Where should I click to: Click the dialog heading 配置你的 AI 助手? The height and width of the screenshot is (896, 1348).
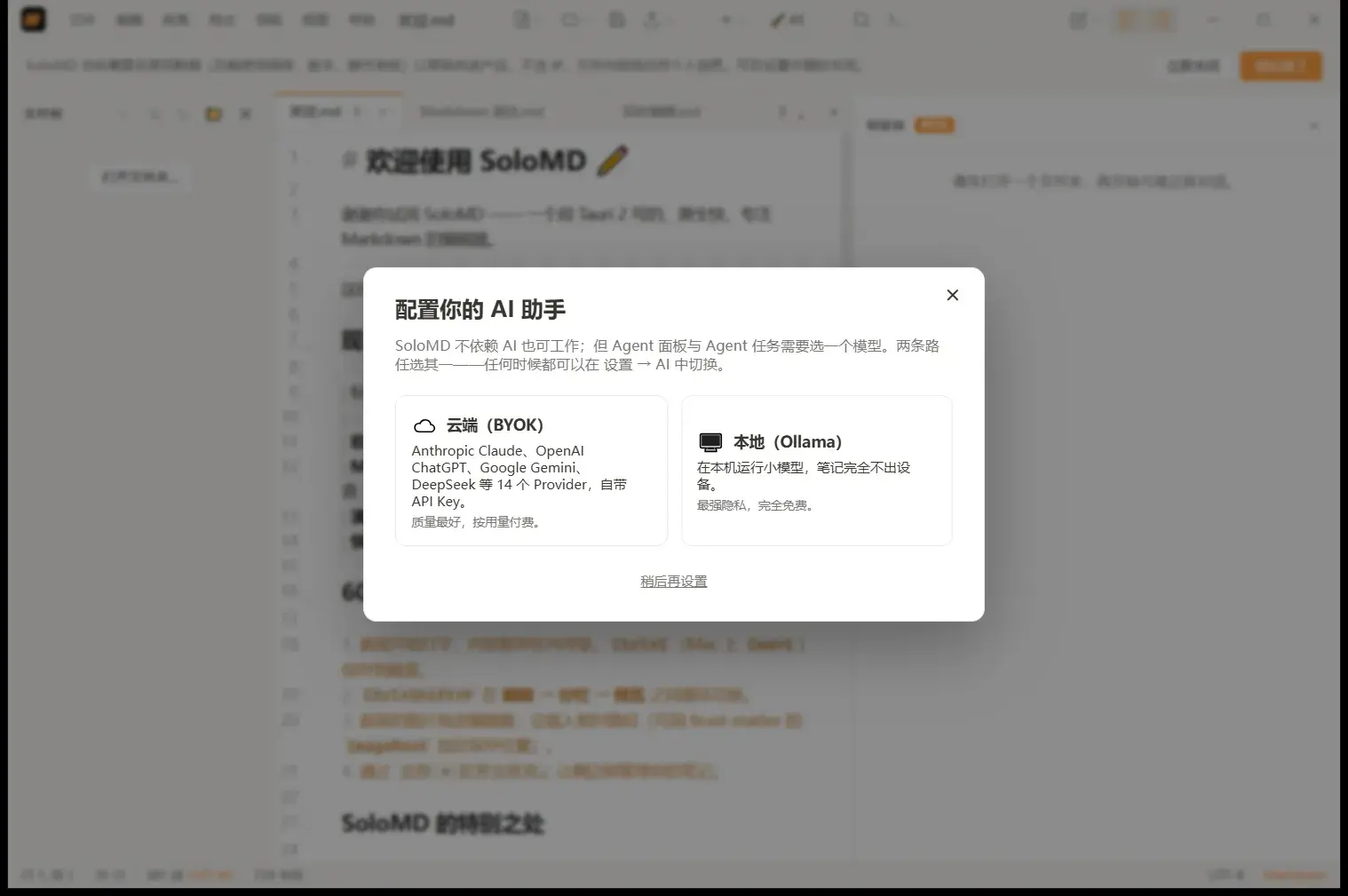tap(480, 309)
